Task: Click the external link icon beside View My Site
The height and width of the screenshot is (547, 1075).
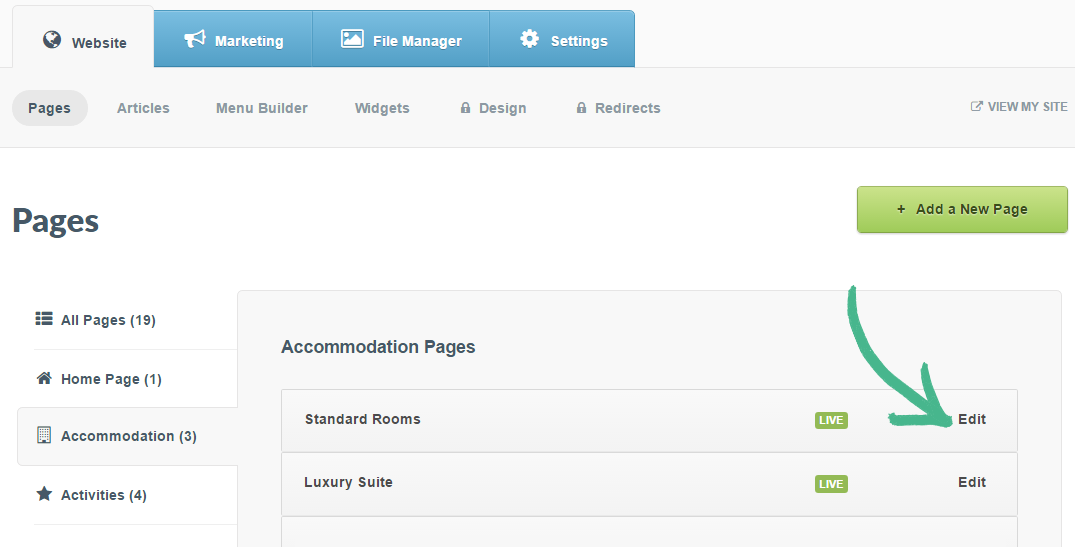Action: pos(977,107)
